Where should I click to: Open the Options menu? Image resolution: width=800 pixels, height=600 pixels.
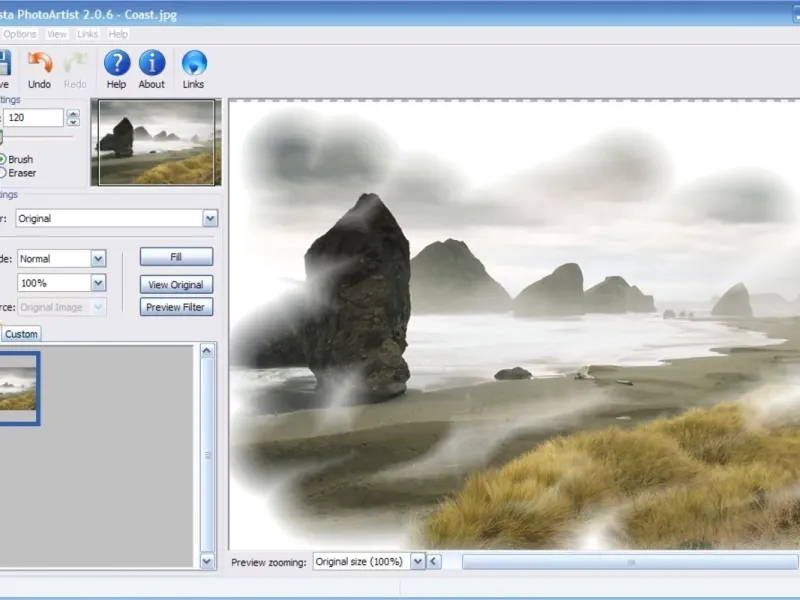click(x=20, y=34)
